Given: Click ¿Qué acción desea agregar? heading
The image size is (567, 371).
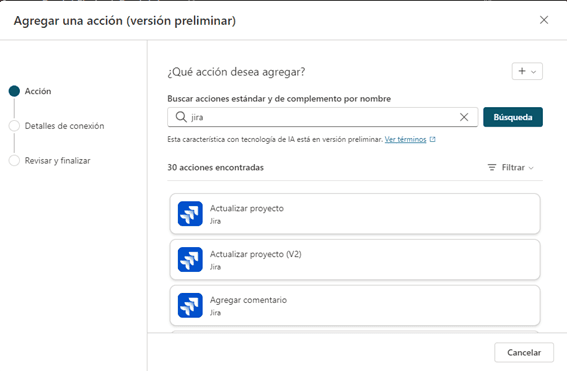Looking at the screenshot, I should click(236, 72).
